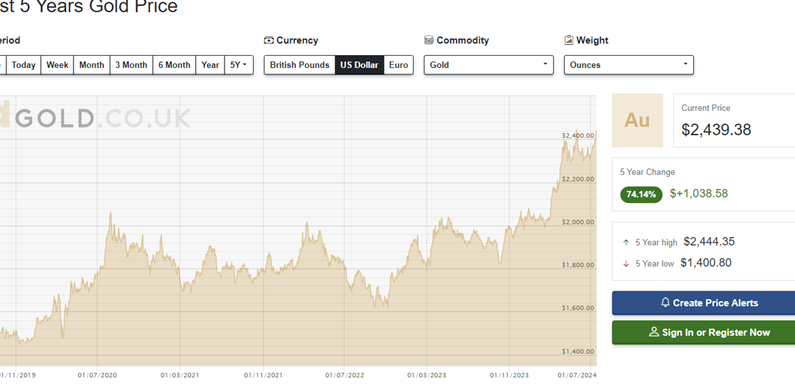The image size is (795, 388).
Task: Click the Current Price label
Action: (x=706, y=108)
